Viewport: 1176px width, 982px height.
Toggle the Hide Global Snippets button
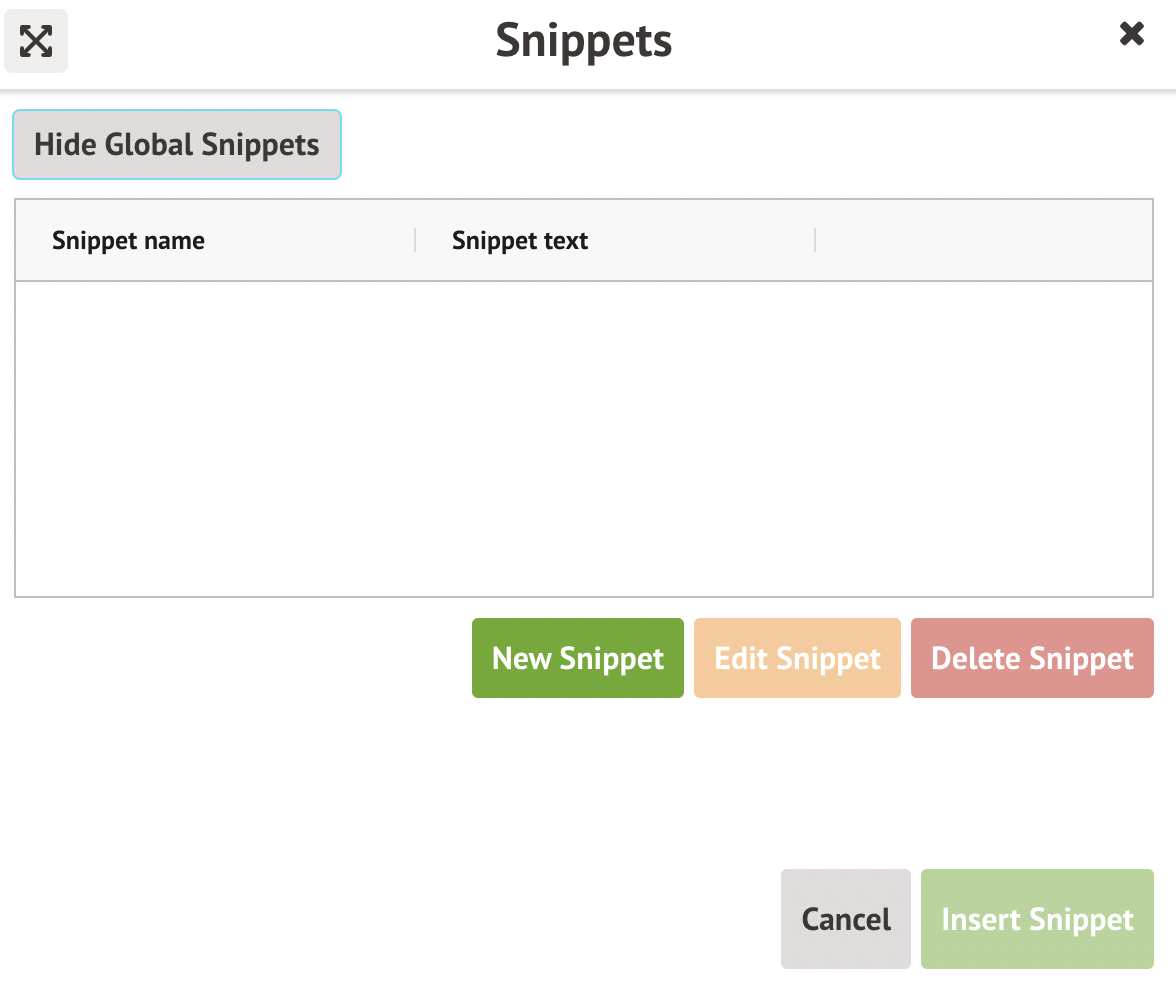(177, 145)
